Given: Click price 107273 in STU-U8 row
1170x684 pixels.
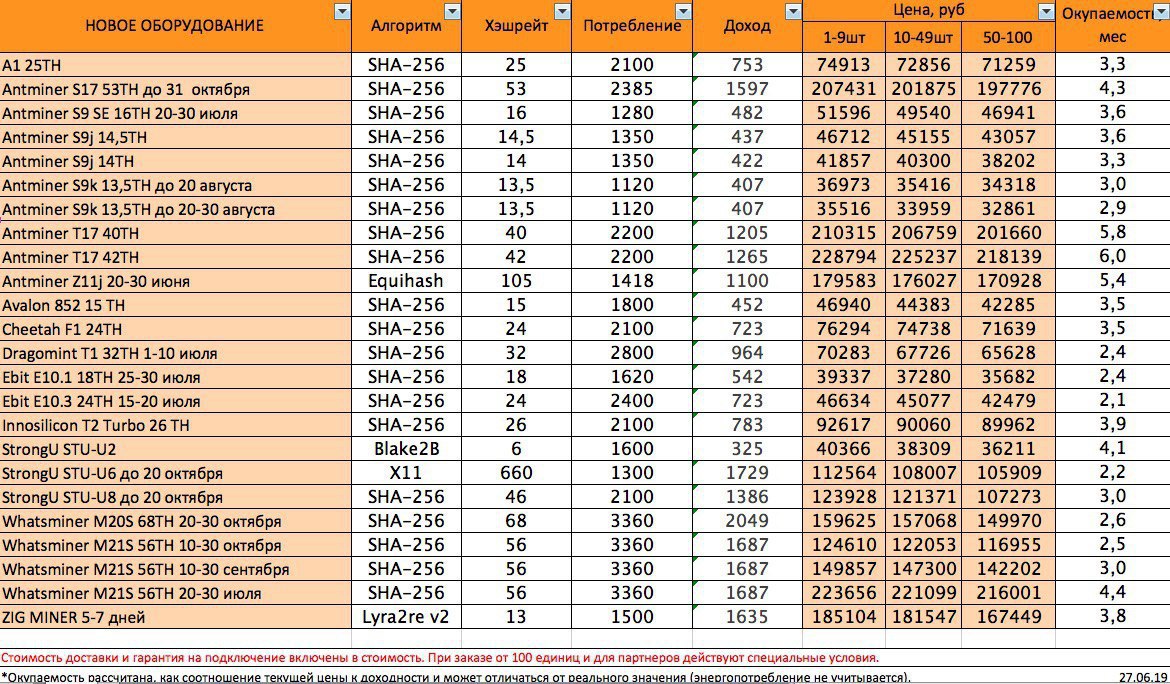Looking at the screenshot, I should [1008, 498].
